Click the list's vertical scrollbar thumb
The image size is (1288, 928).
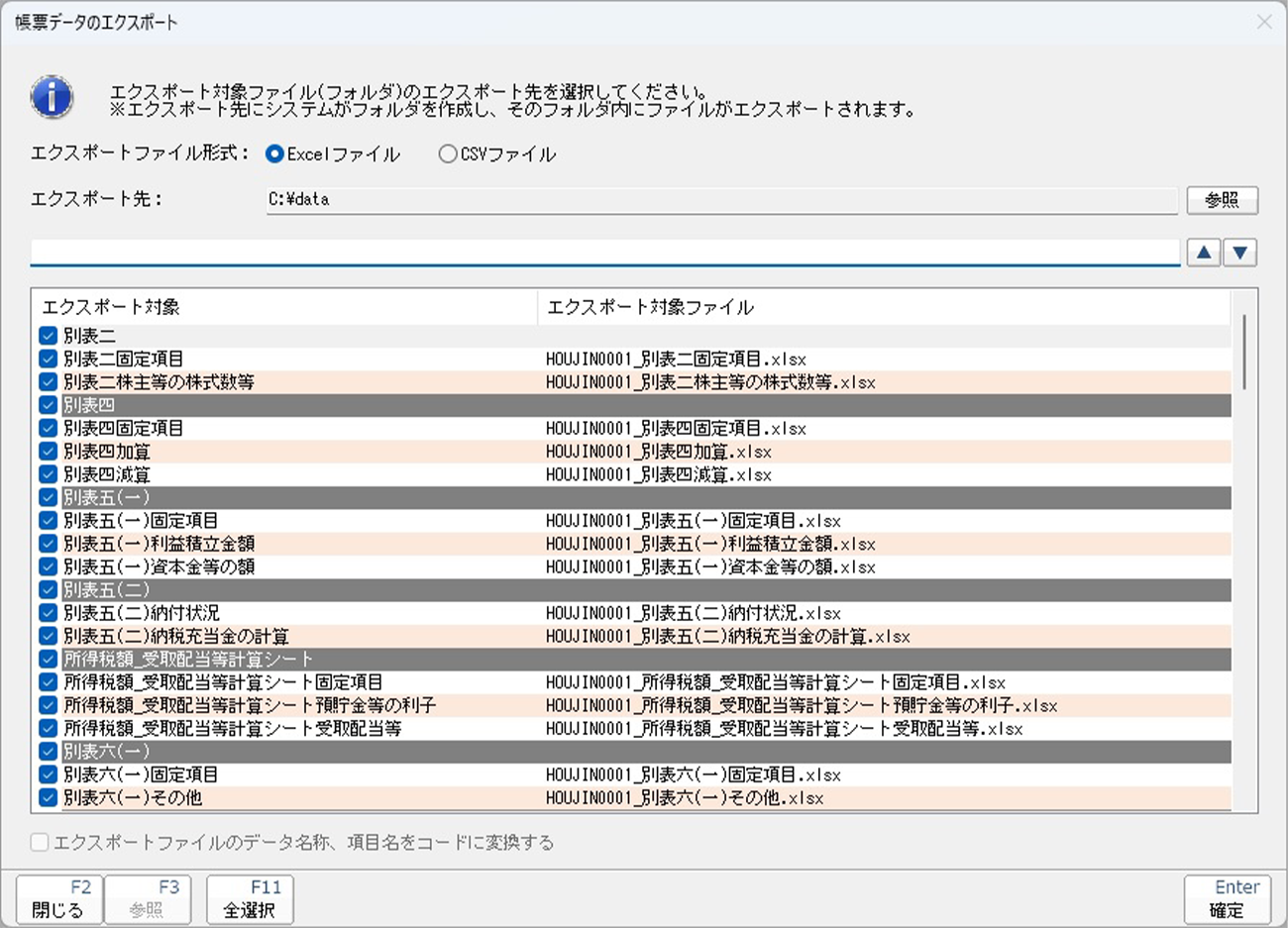tap(1244, 353)
